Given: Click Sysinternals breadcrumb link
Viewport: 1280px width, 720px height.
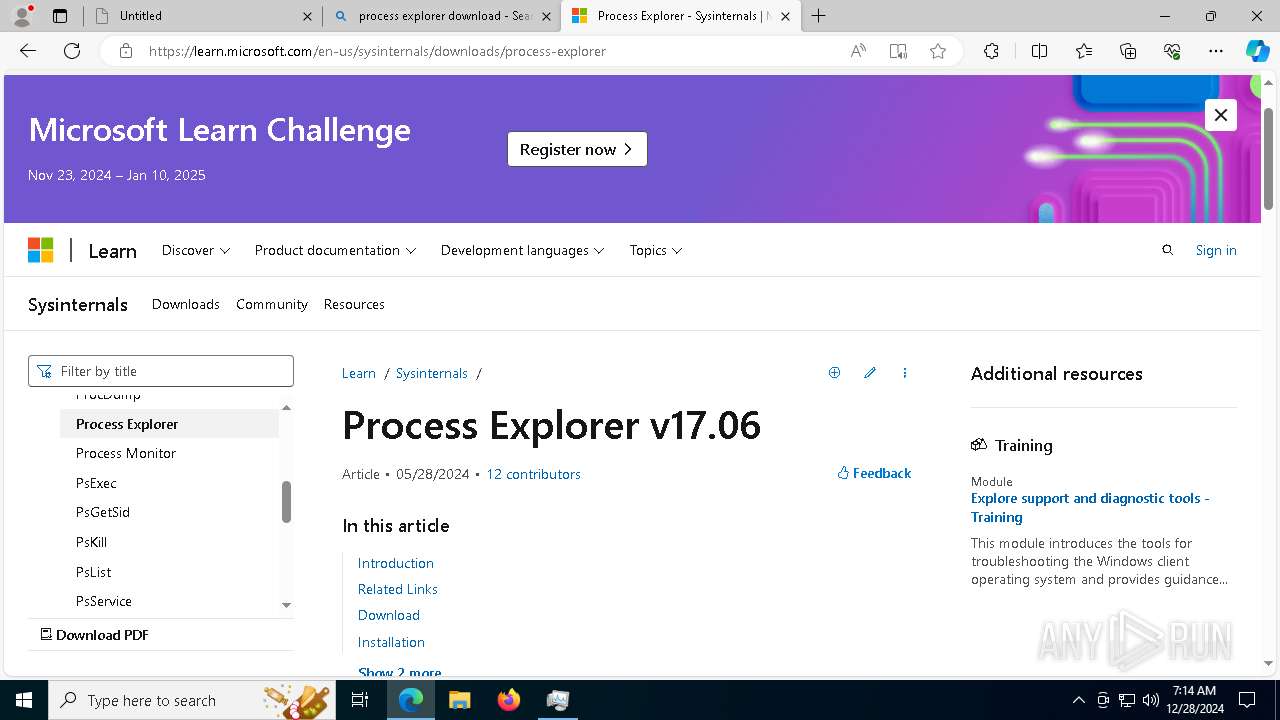Looking at the screenshot, I should tap(432, 373).
